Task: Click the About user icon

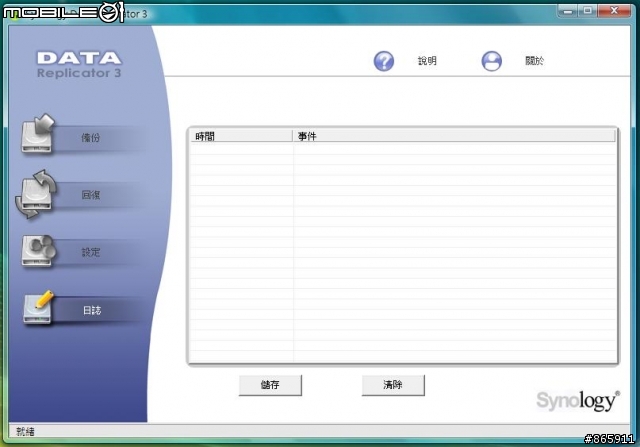Action: [x=491, y=61]
